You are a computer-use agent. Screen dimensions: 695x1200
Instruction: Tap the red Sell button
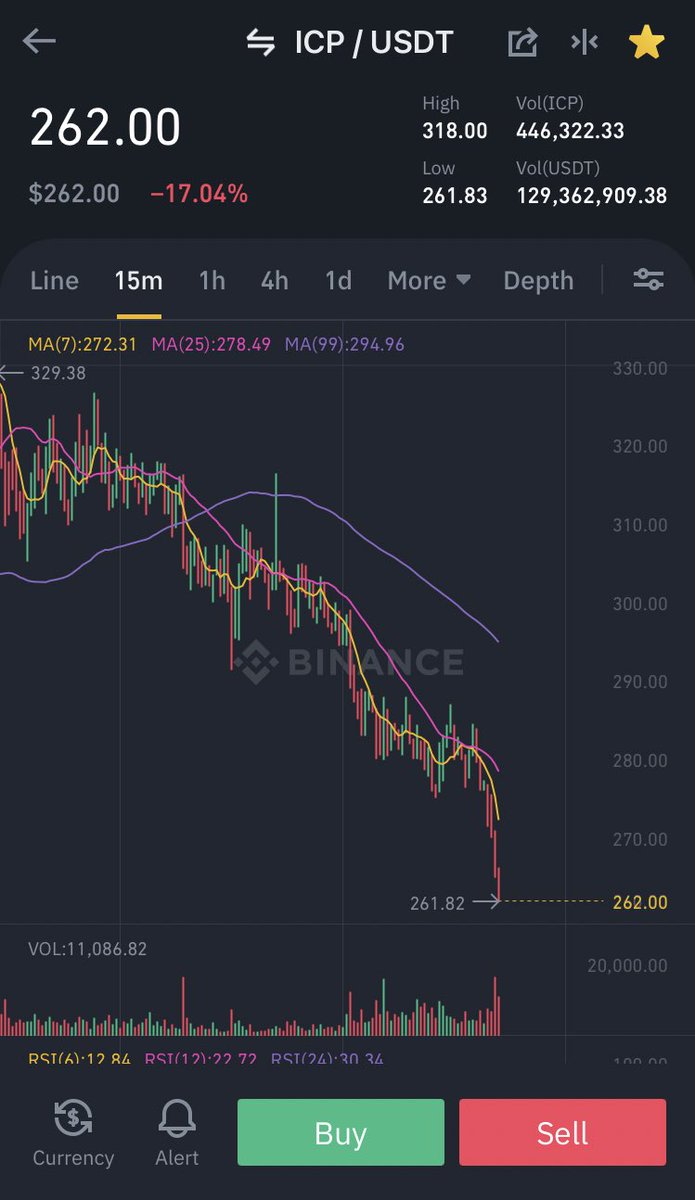(x=562, y=1133)
